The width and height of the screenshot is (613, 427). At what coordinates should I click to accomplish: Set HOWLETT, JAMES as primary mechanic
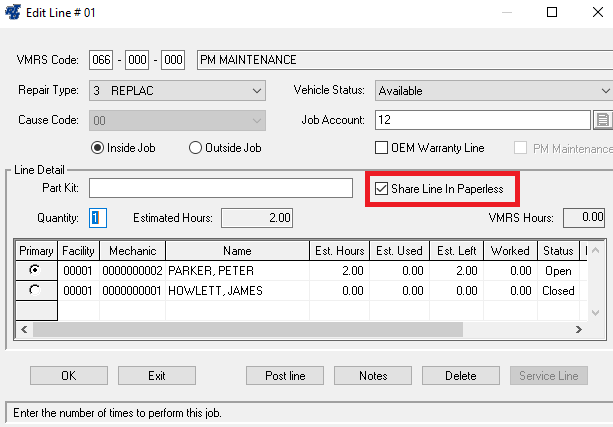point(37,291)
